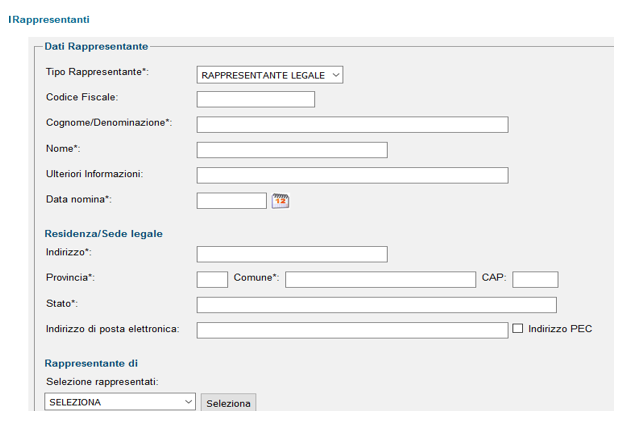623x423 pixels.
Task: Select the Nome input field
Action: (x=292, y=150)
